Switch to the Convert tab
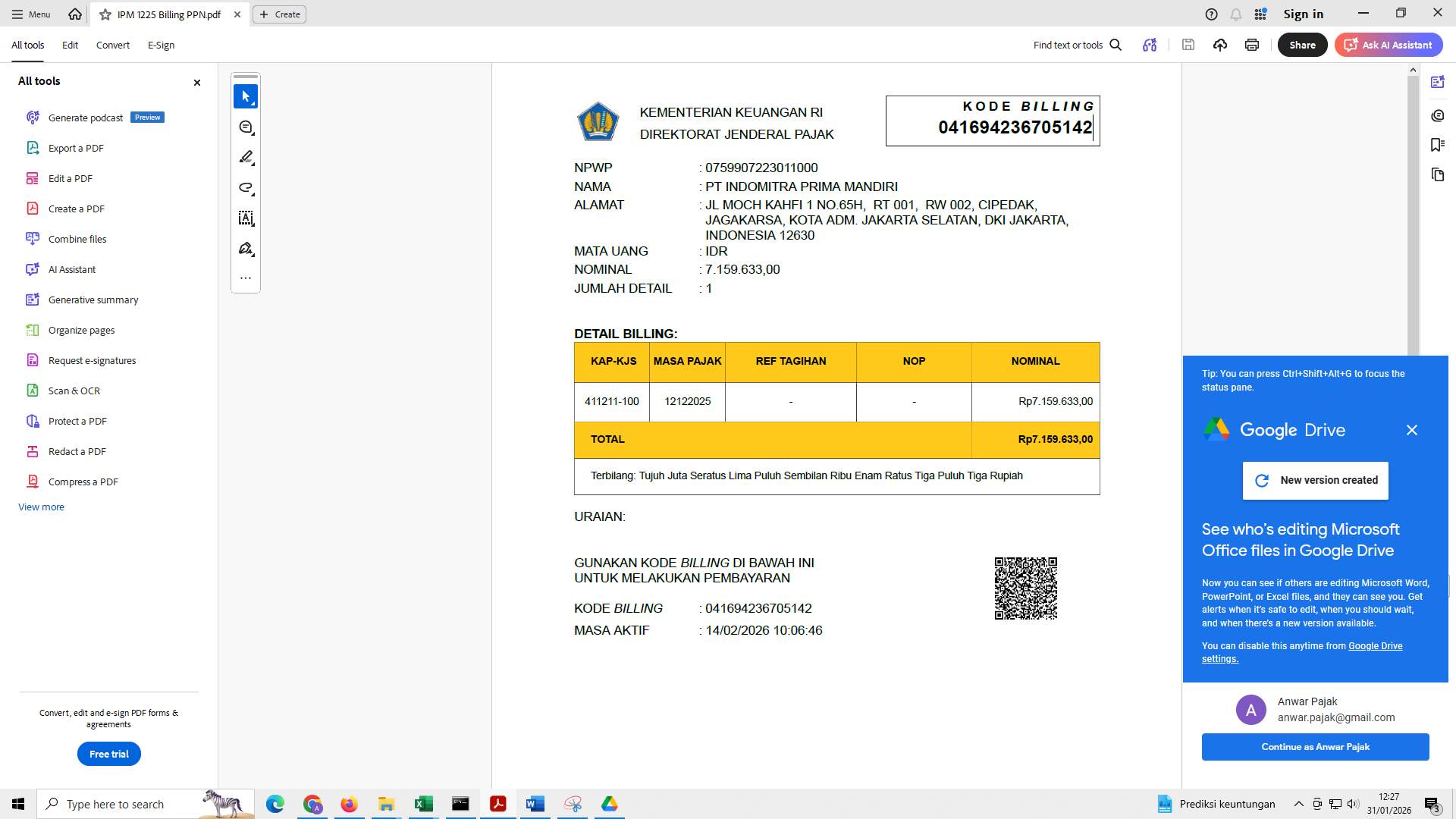Image resolution: width=1456 pixels, height=819 pixels. coord(112,45)
